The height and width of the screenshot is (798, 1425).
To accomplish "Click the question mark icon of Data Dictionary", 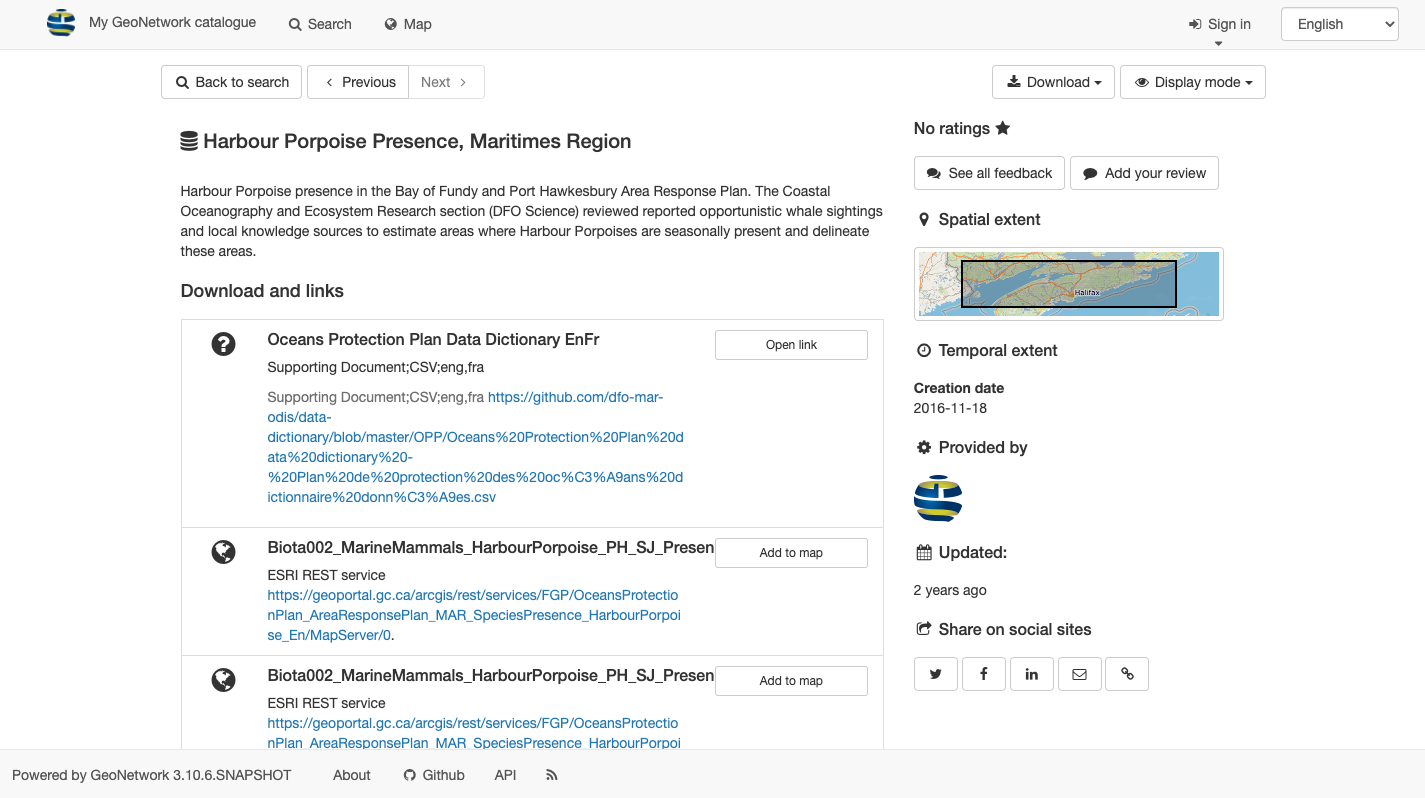I will coord(223,344).
